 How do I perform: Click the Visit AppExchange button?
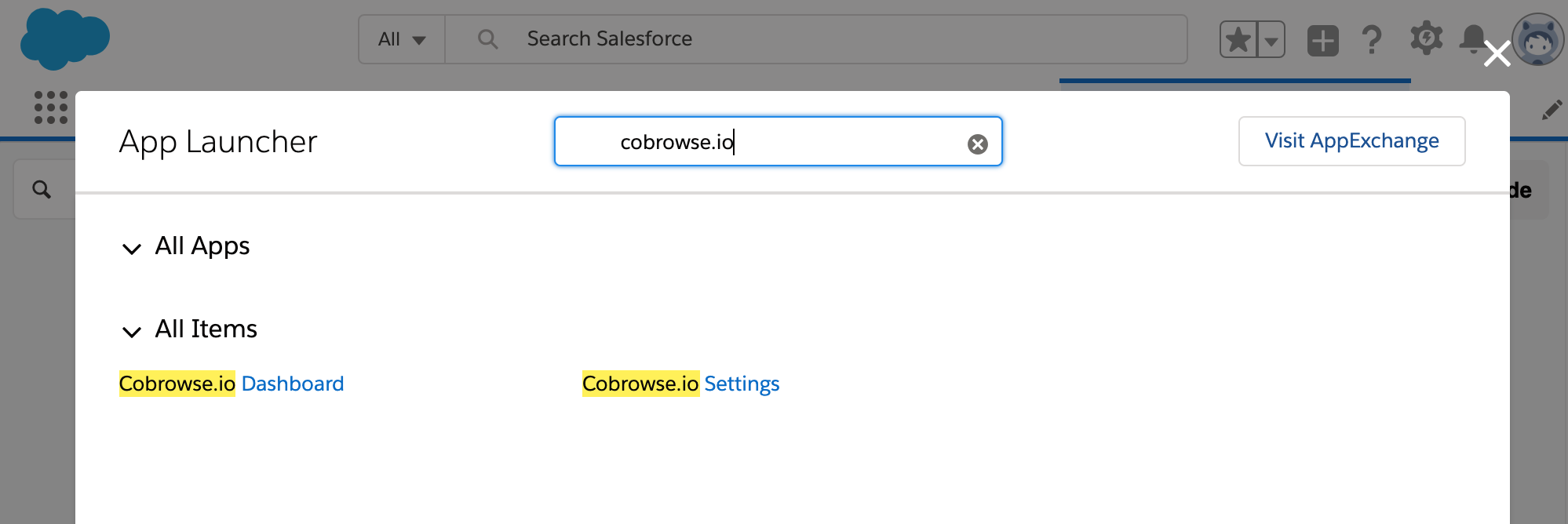pos(1351,141)
